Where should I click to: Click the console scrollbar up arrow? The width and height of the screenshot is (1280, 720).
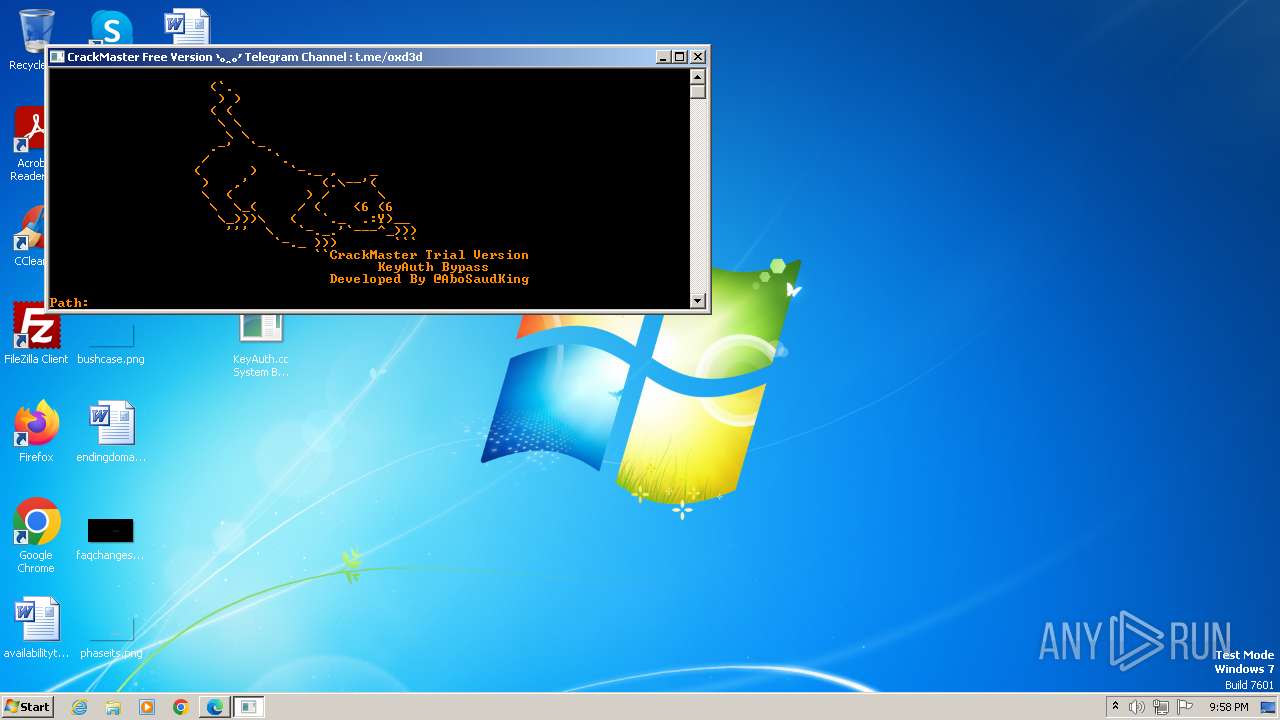click(x=698, y=77)
